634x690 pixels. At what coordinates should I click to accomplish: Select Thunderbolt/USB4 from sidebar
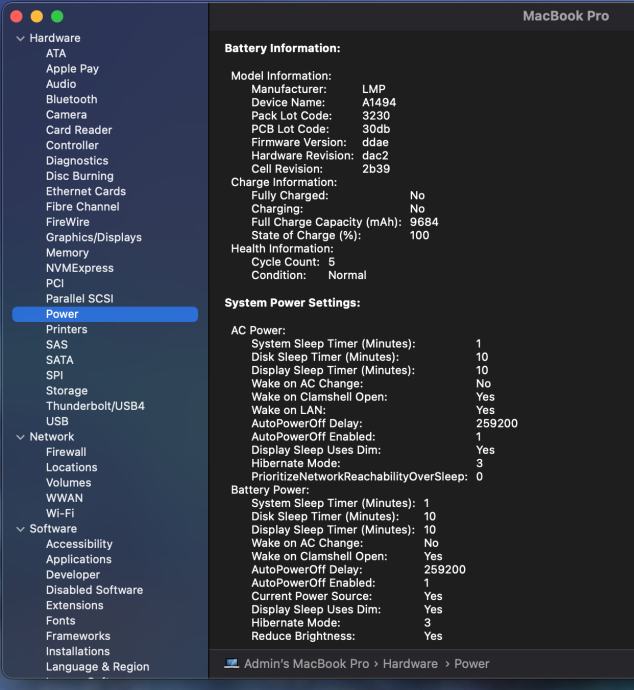tap(95, 406)
